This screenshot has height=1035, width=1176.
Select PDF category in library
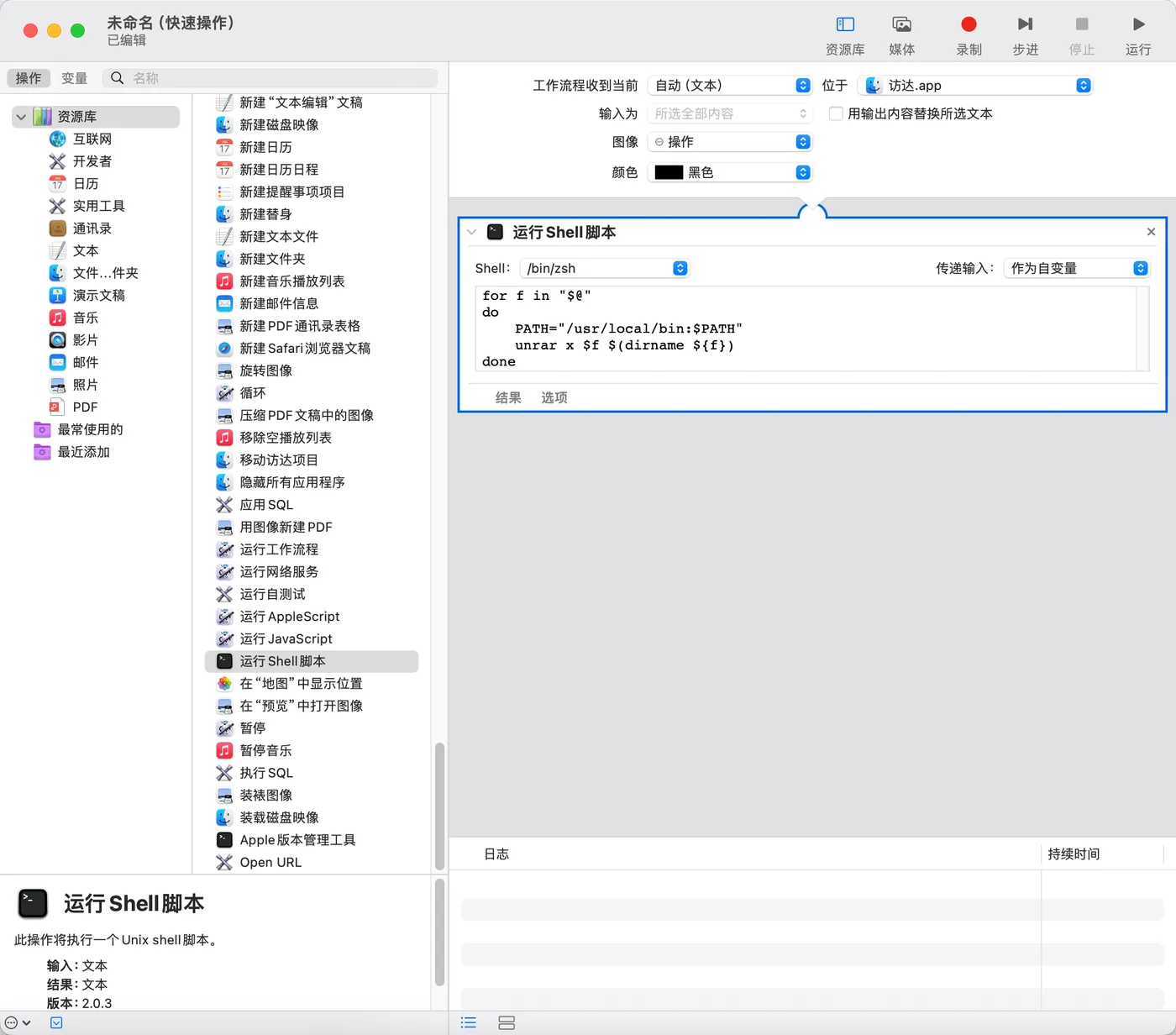coord(85,407)
